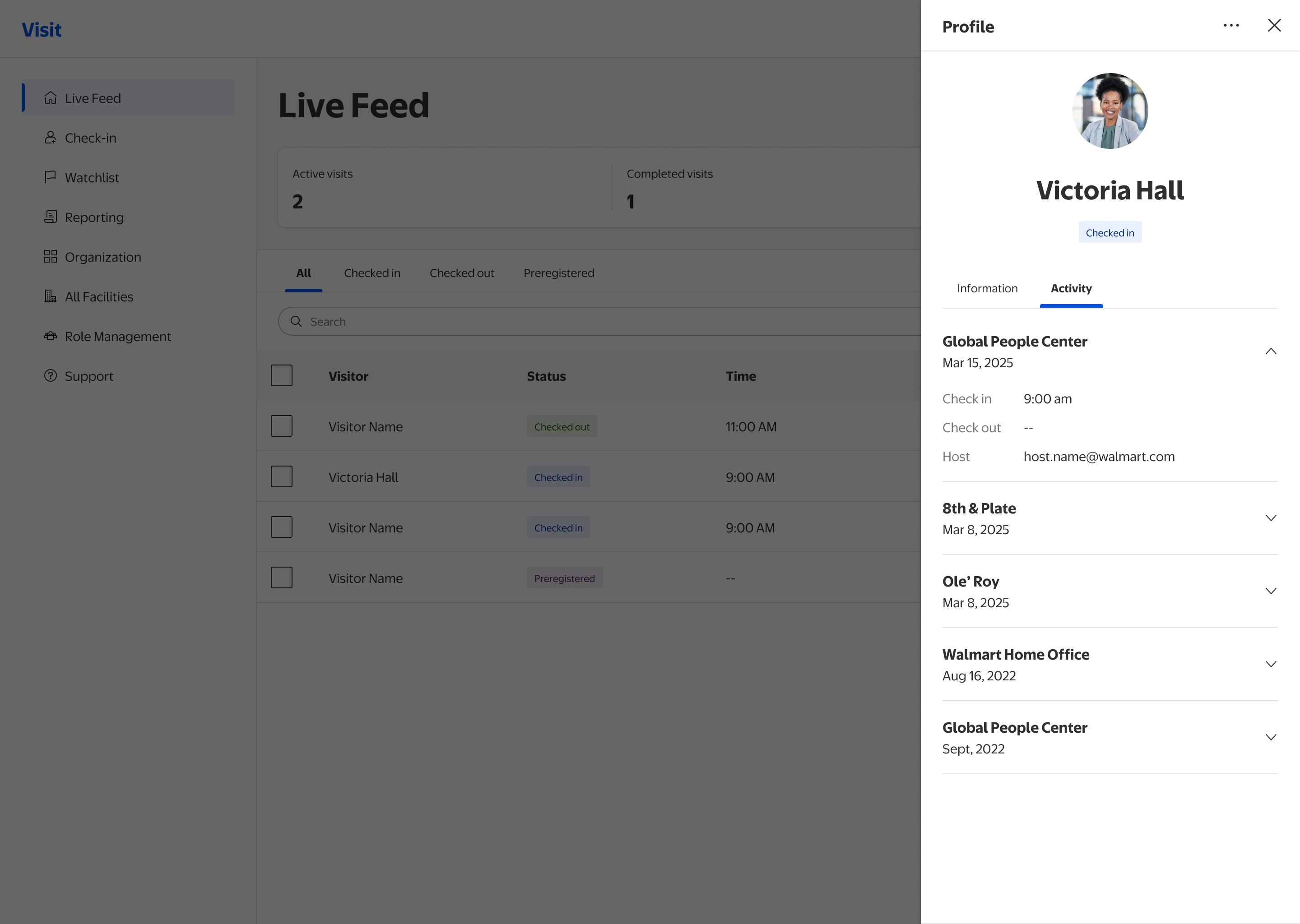Click the Completed visits count card

pos(766,188)
